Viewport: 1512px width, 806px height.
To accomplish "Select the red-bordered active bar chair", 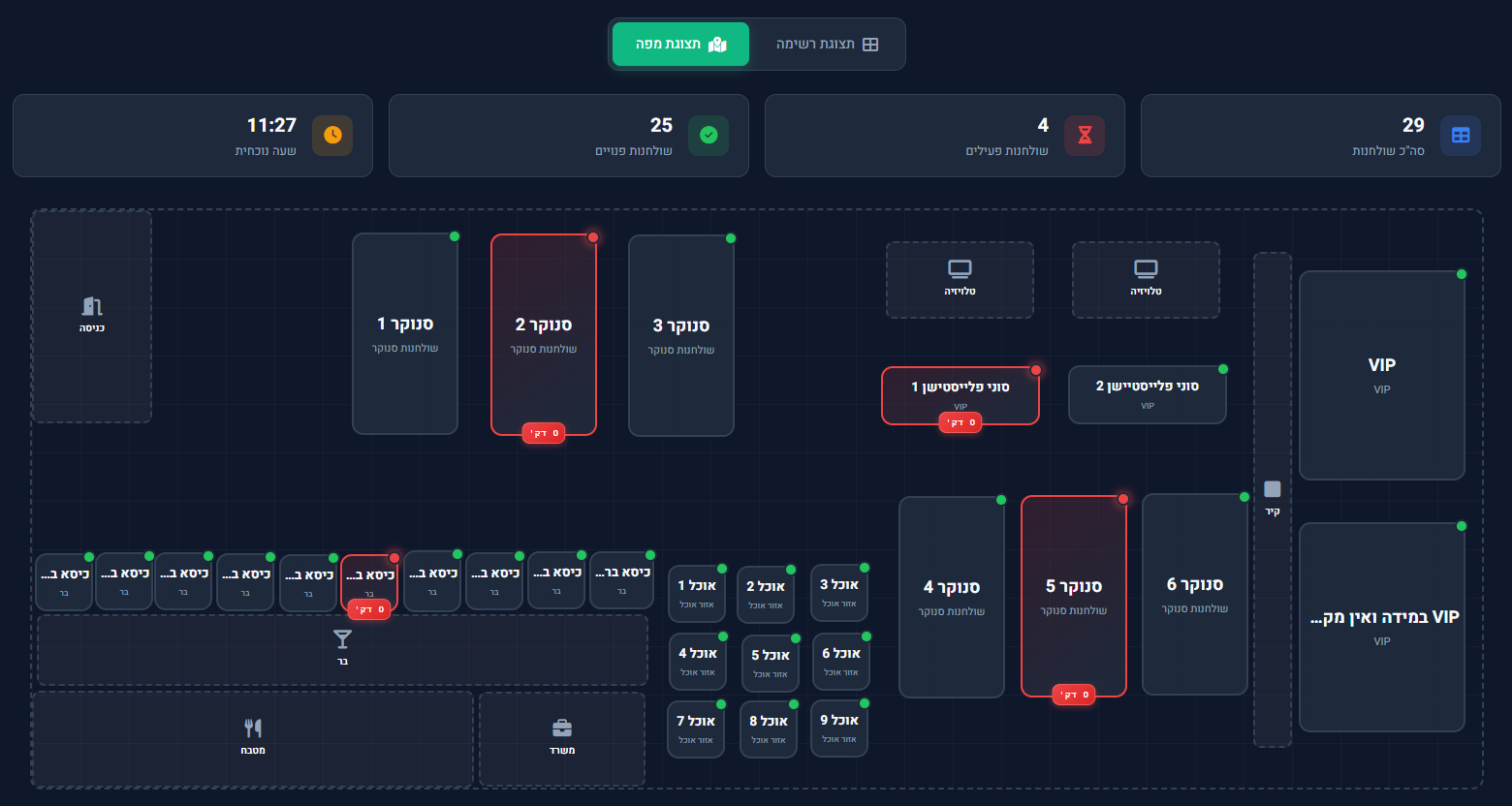I will (x=369, y=579).
